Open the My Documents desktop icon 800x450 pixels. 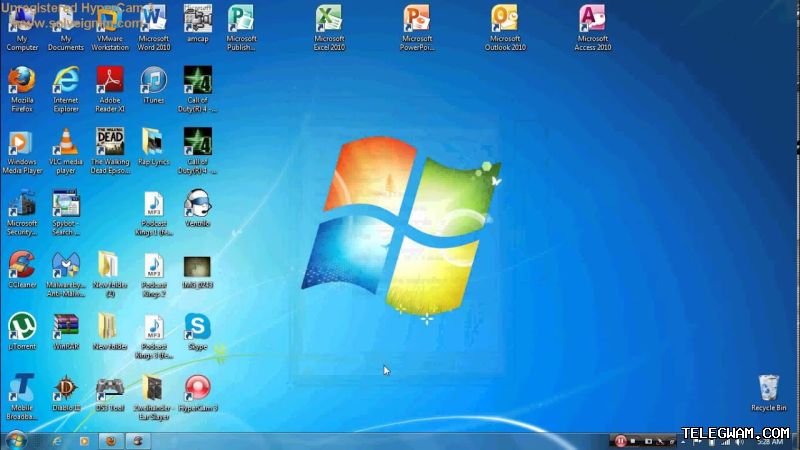(x=66, y=29)
